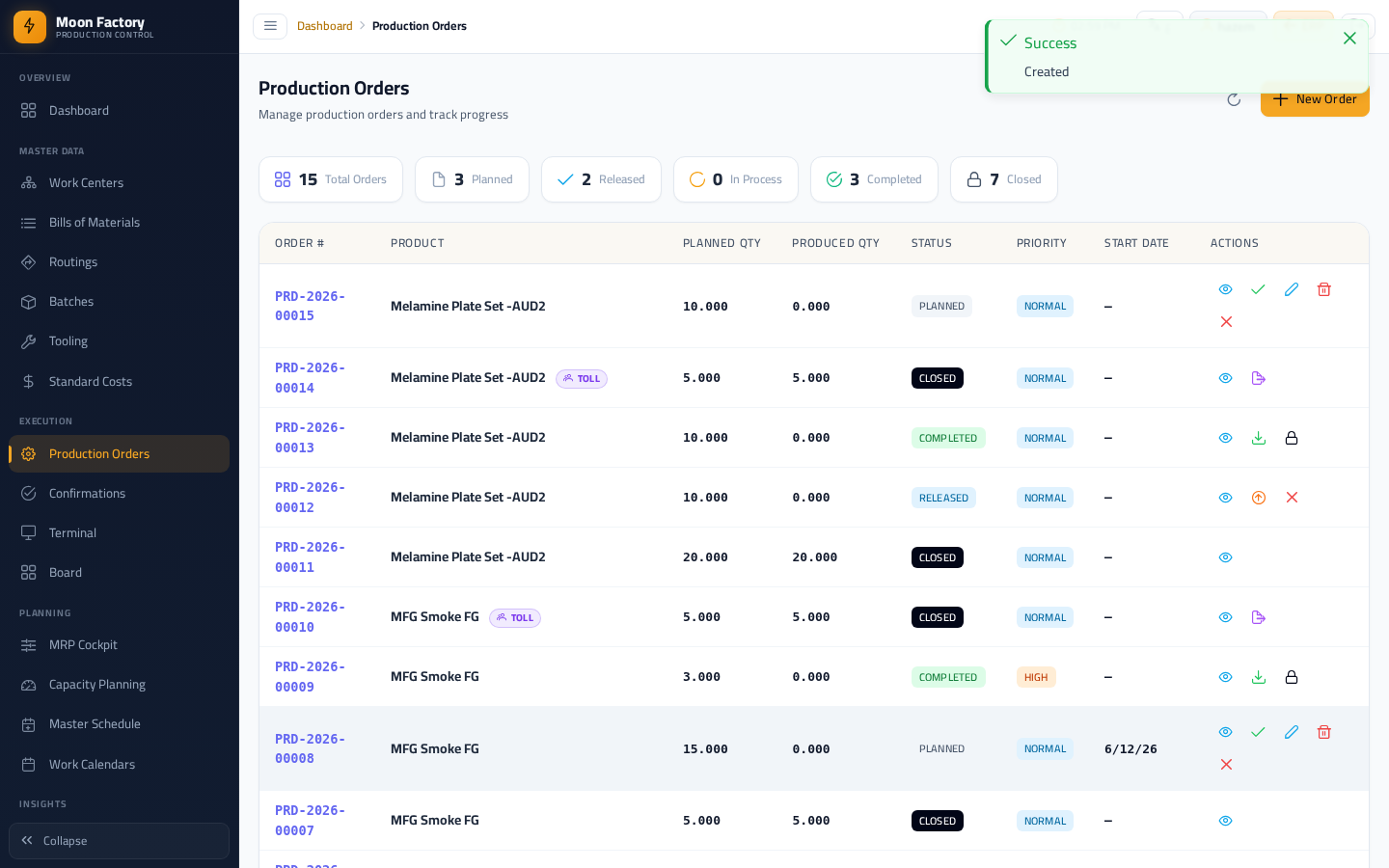The image size is (1389, 868).
Task: Click the orange up-arrow icon on PRD-2026-00012
Action: 1258,498
